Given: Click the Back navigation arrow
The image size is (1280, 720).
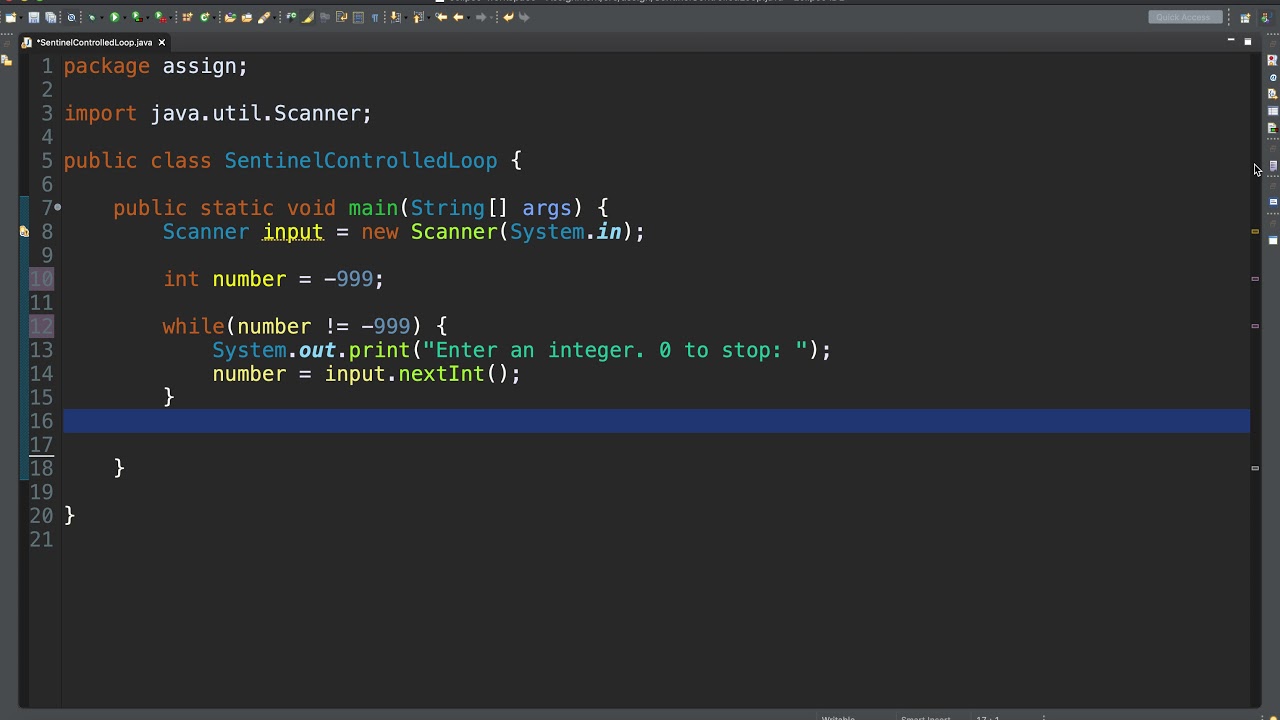Looking at the screenshot, I should click(458, 17).
